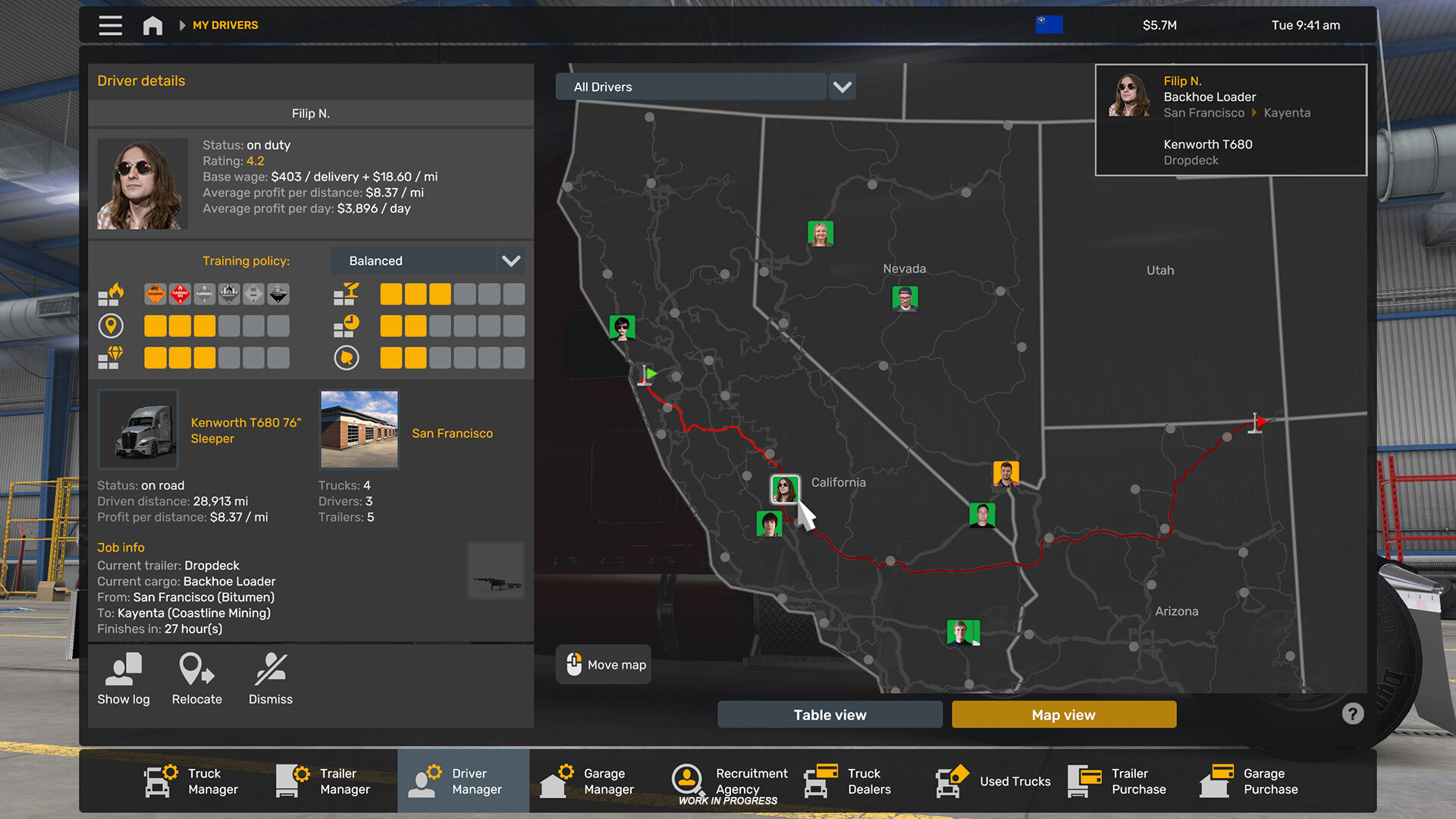1456x819 pixels.
Task: Click the Tue 9:41 am clock
Action: pyautogui.click(x=1305, y=25)
